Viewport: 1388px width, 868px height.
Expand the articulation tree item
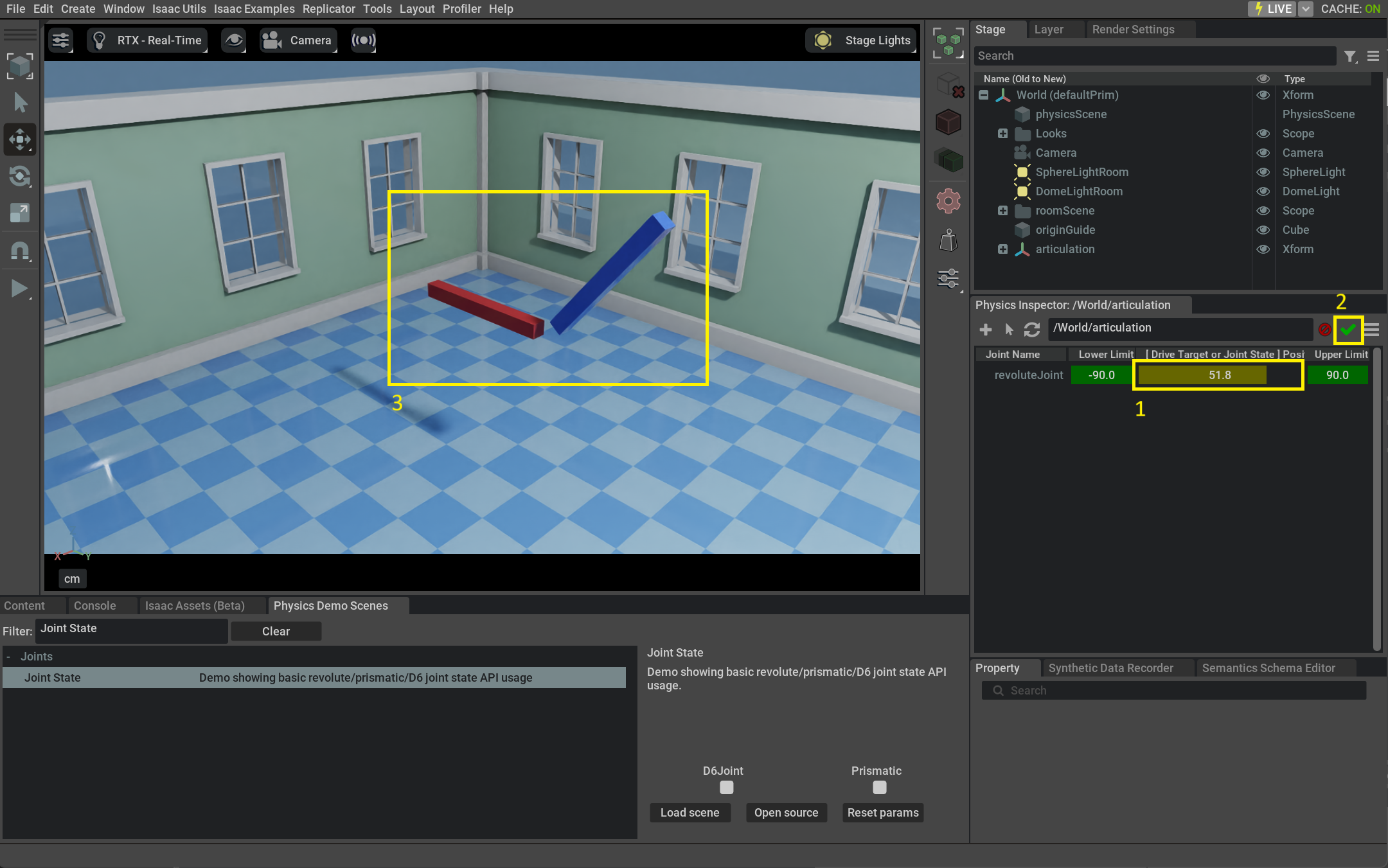point(1002,249)
